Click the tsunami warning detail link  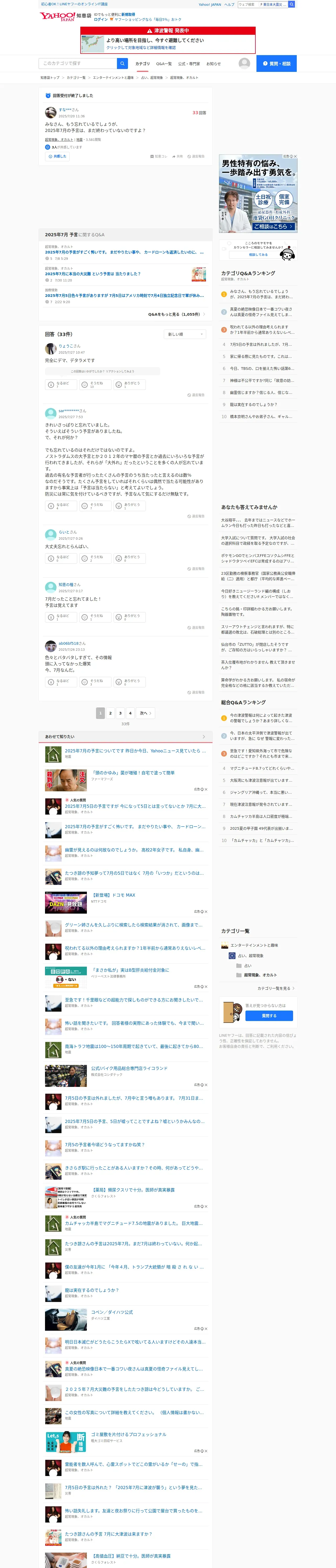[x=141, y=48]
